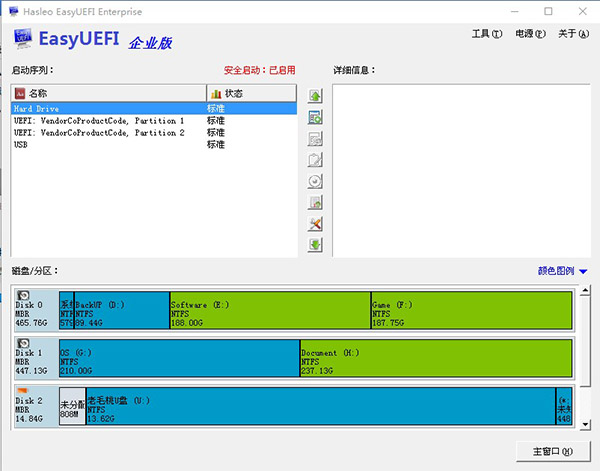
Task: Click the clipboard duplicate entry icon
Action: 315,160
